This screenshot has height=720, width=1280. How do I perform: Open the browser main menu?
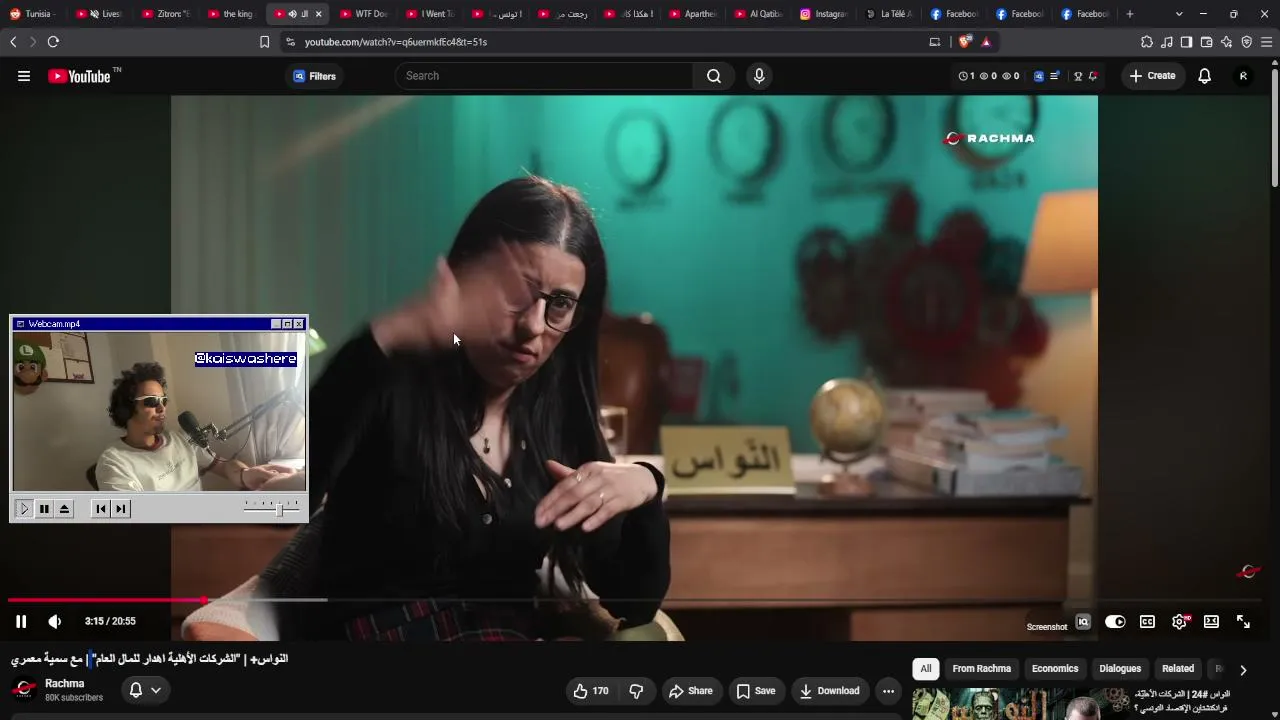pos(1266,42)
